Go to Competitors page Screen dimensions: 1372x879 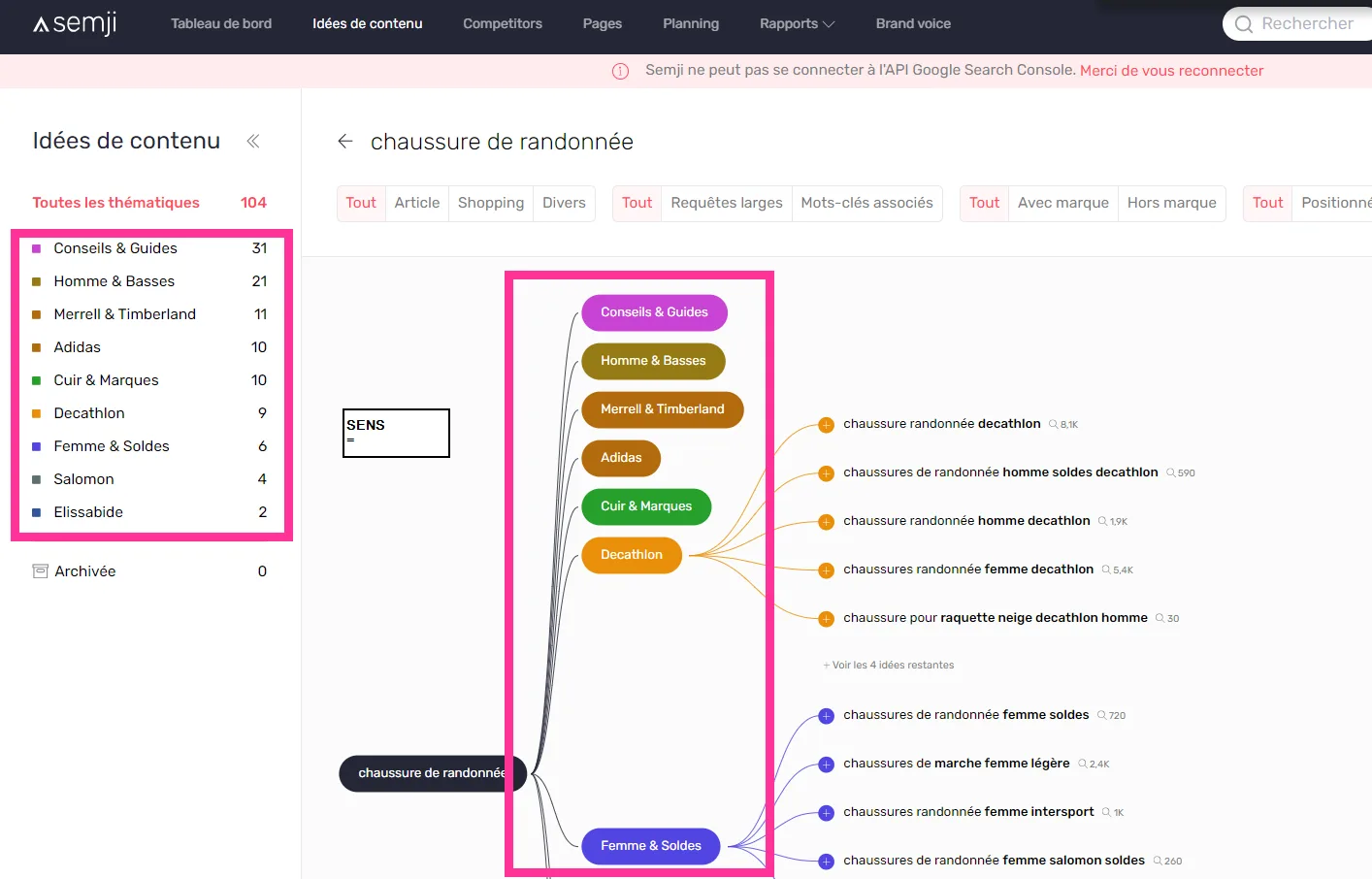click(503, 23)
